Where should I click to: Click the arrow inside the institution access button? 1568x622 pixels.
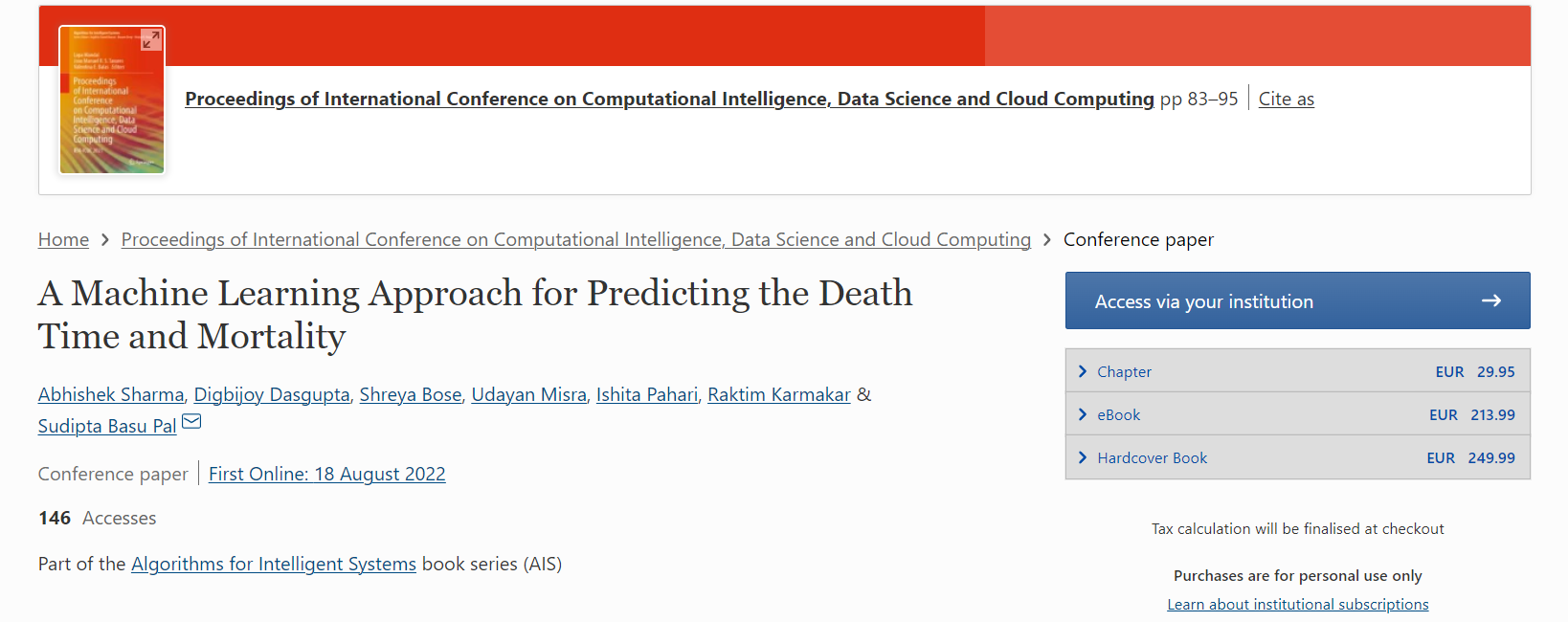pos(1491,300)
